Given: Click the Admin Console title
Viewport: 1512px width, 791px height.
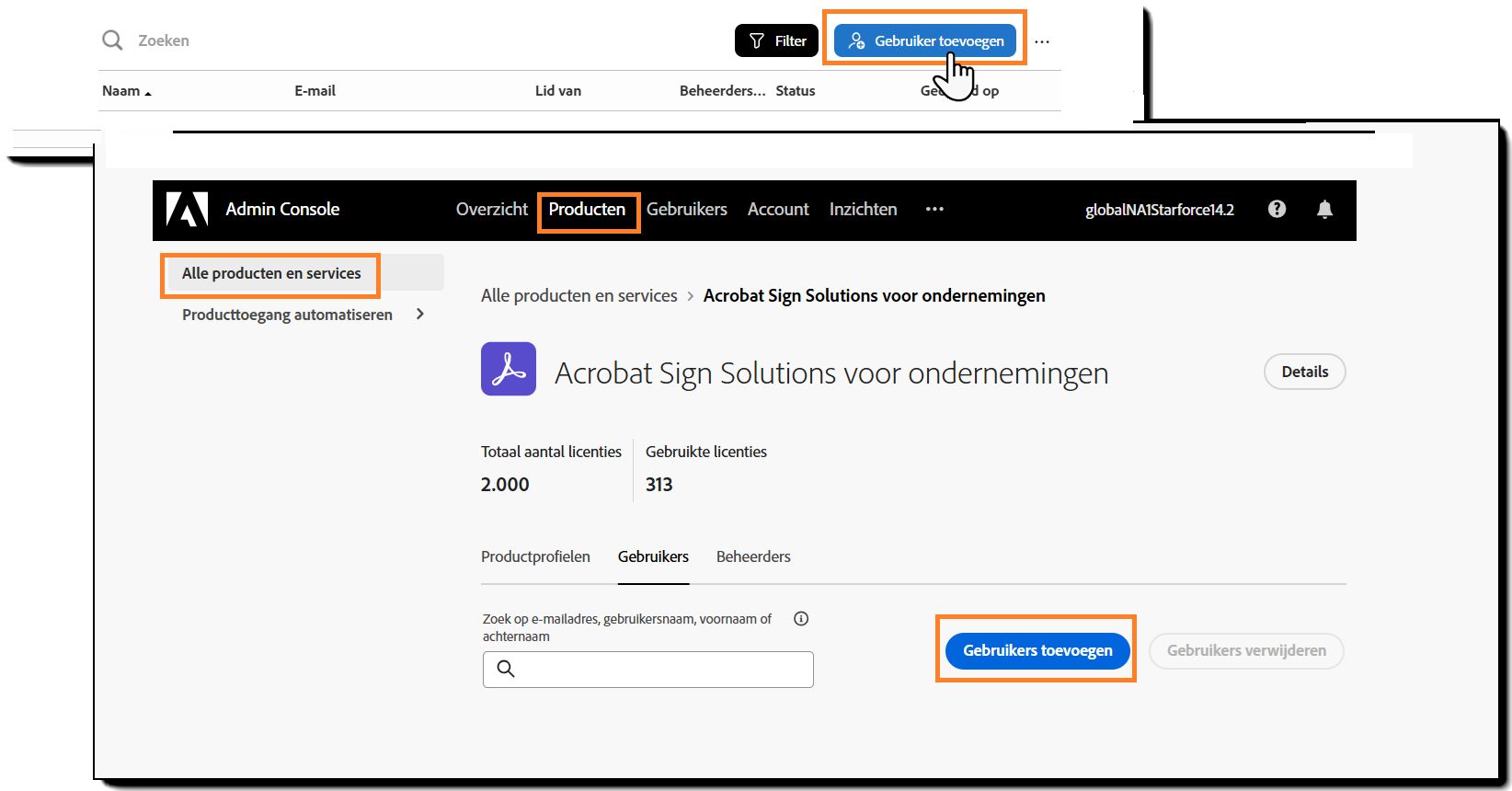Looking at the screenshot, I should point(282,209).
